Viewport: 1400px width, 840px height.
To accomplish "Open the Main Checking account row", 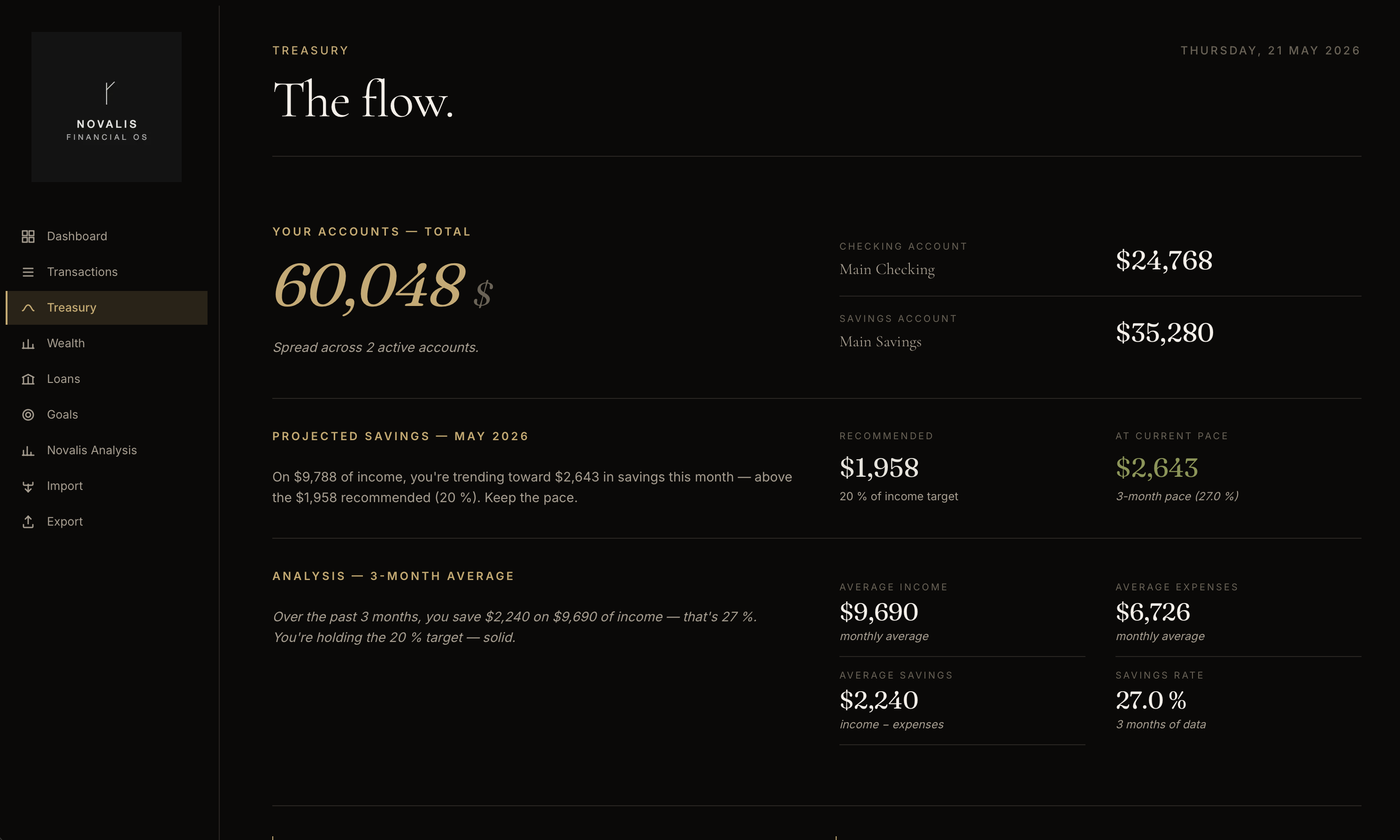I will coord(1100,260).
